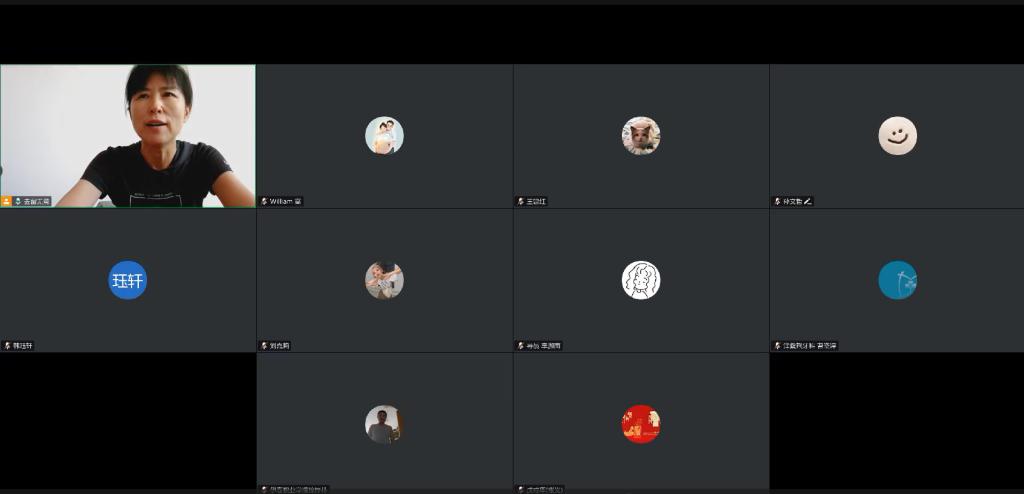The width and height of the screenshot is (1024, 494).
Task: Click the couple photo avatar in William's tile
Action: tap(384, 136)
